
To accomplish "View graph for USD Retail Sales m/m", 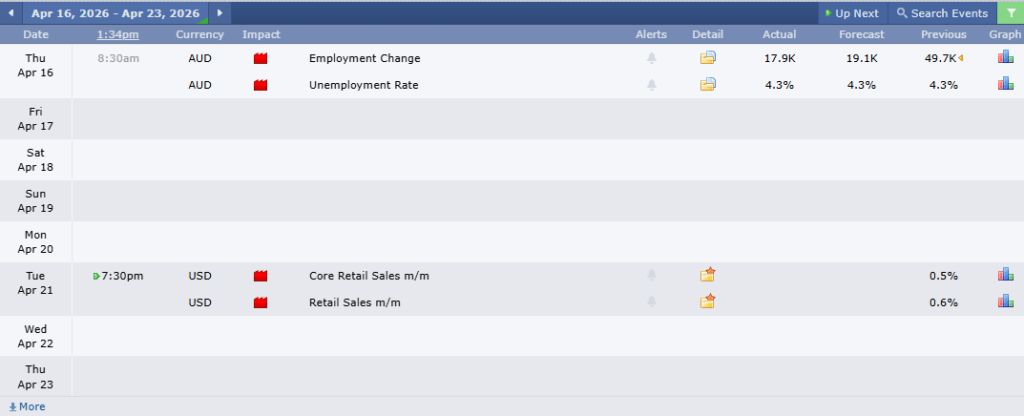I will click(x=1005, y=302).
